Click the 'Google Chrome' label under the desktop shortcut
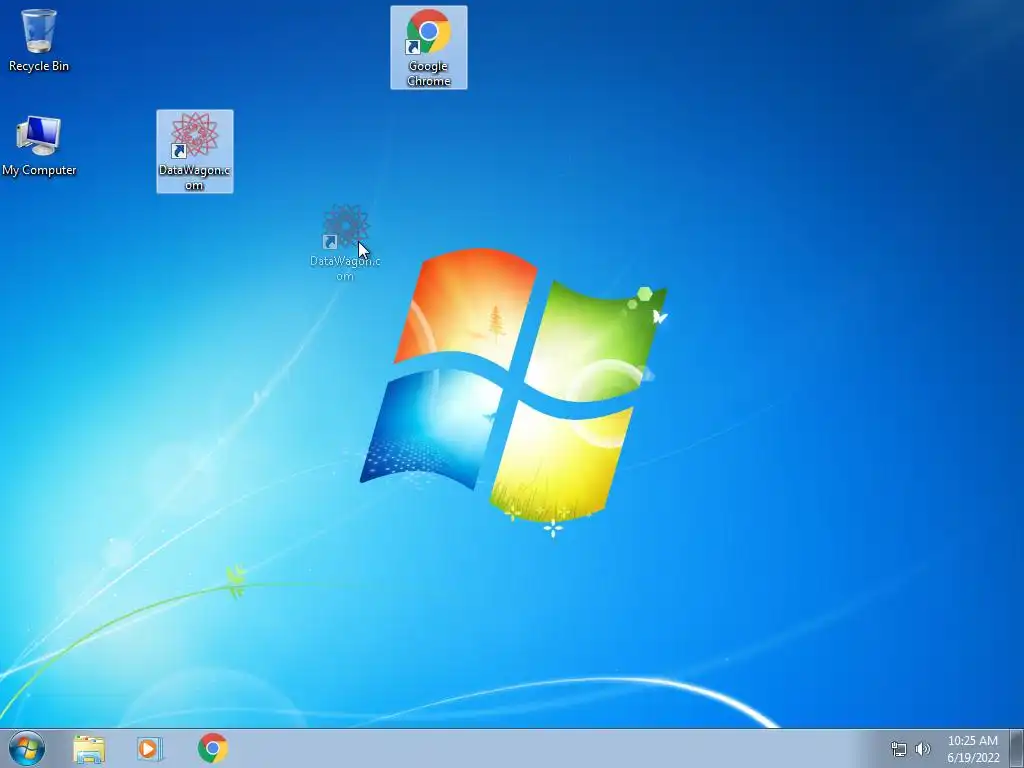The image size is (1024, 768). pyautogui.click(x=428, y=73)
